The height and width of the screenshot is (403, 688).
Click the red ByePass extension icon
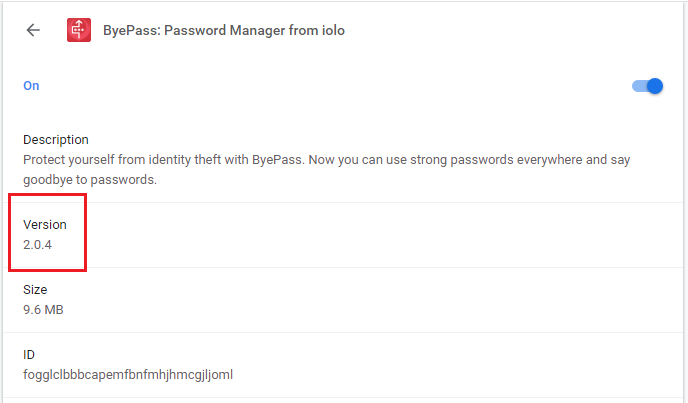coord(79,30)
